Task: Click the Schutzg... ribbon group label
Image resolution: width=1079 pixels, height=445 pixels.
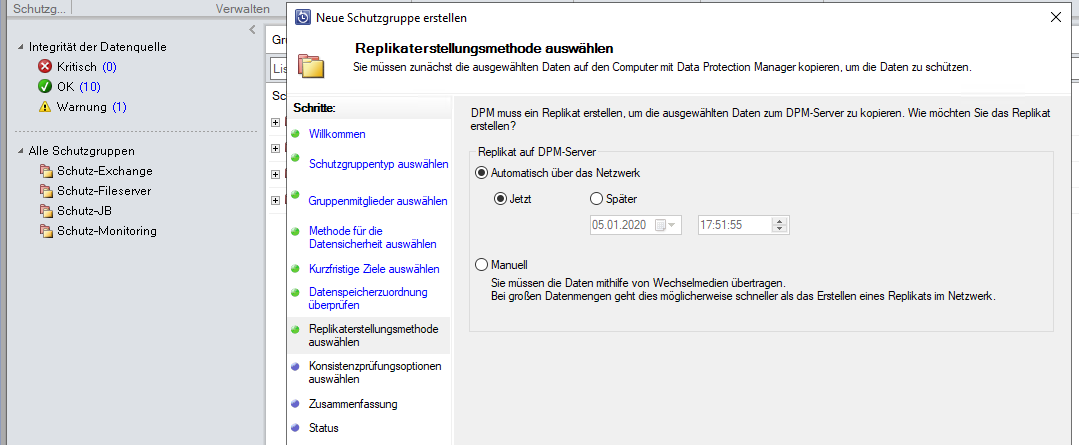Action: point(39,8)
